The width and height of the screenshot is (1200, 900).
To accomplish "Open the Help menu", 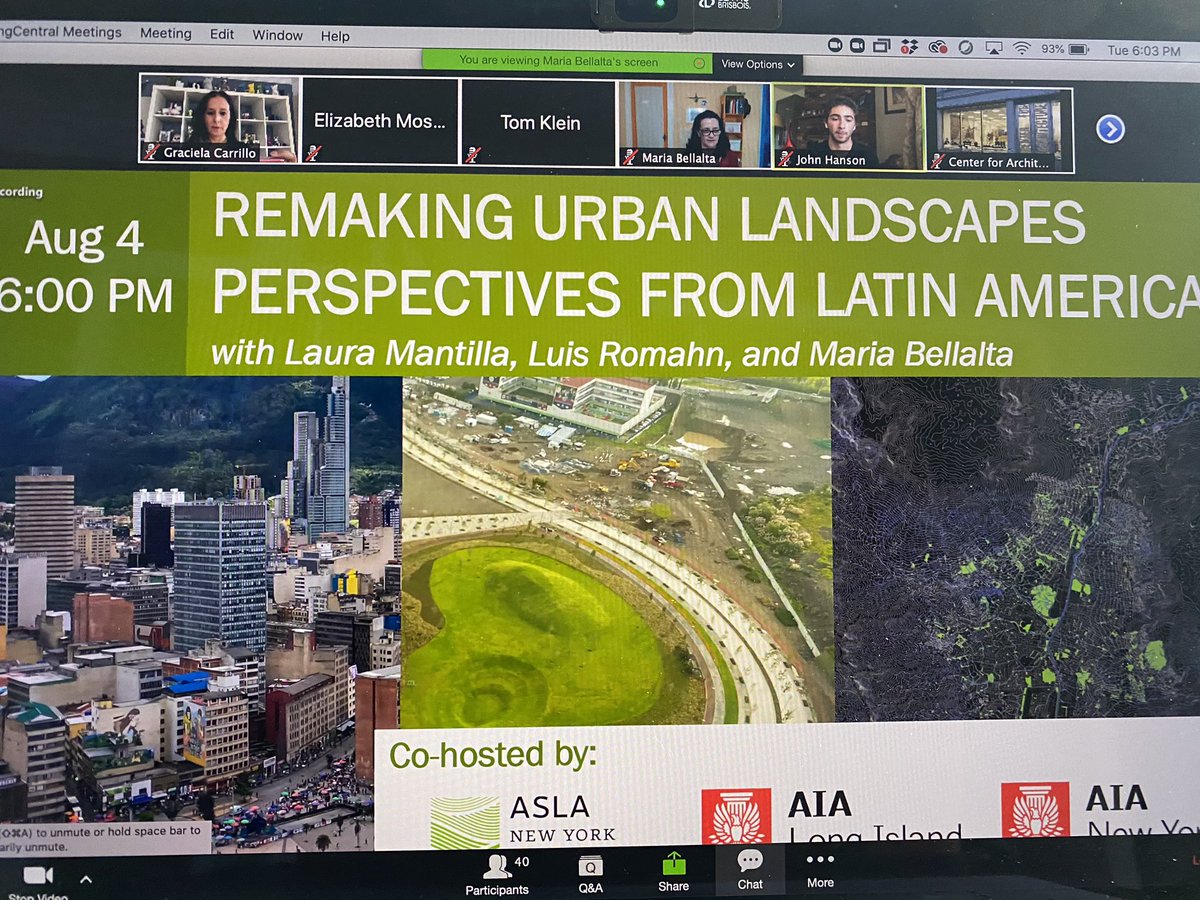I will [335, 36].
